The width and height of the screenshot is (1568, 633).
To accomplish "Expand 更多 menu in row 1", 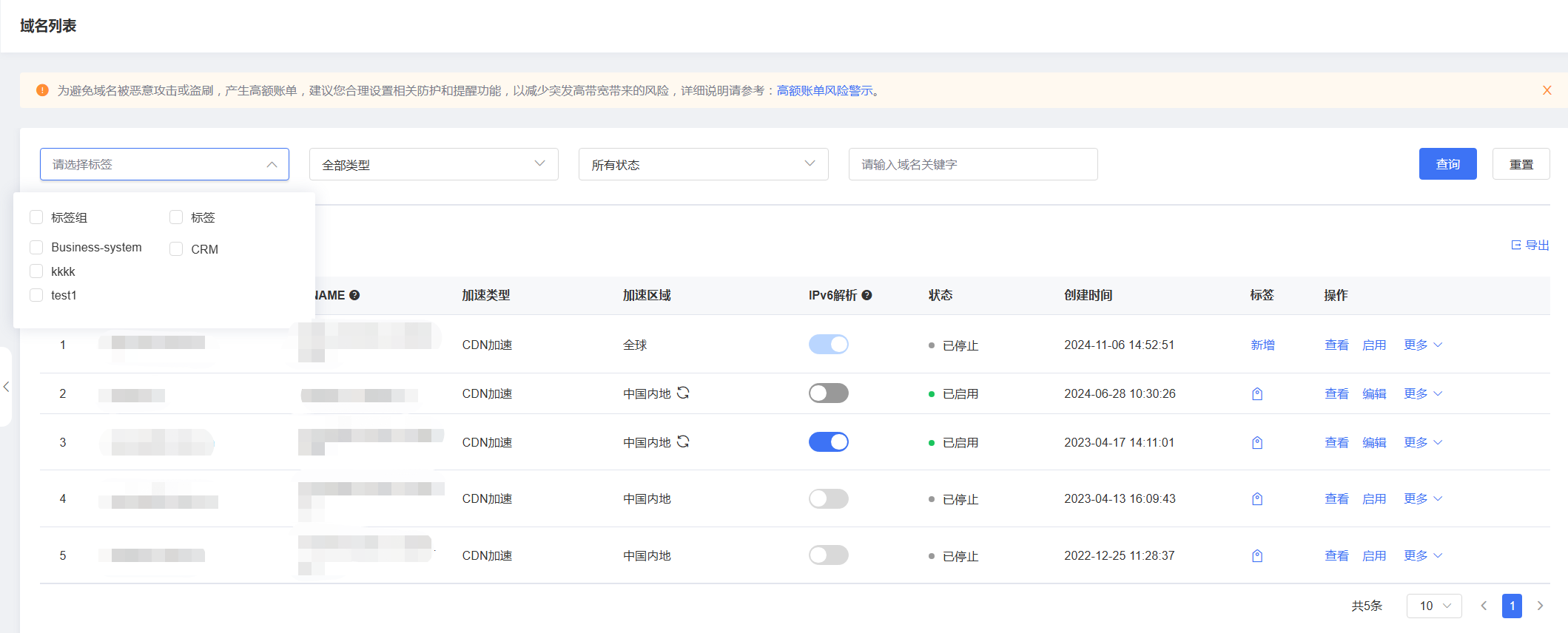I will 1423,345.
